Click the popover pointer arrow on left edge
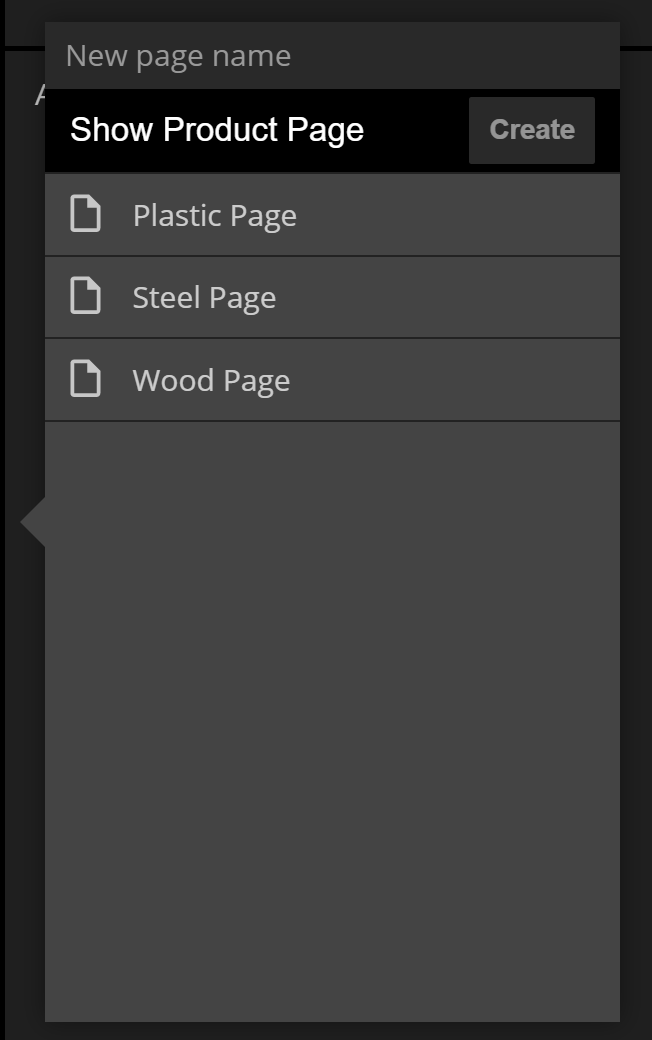The height and width of the screenshot is (1040, 652). click(33, 521)
